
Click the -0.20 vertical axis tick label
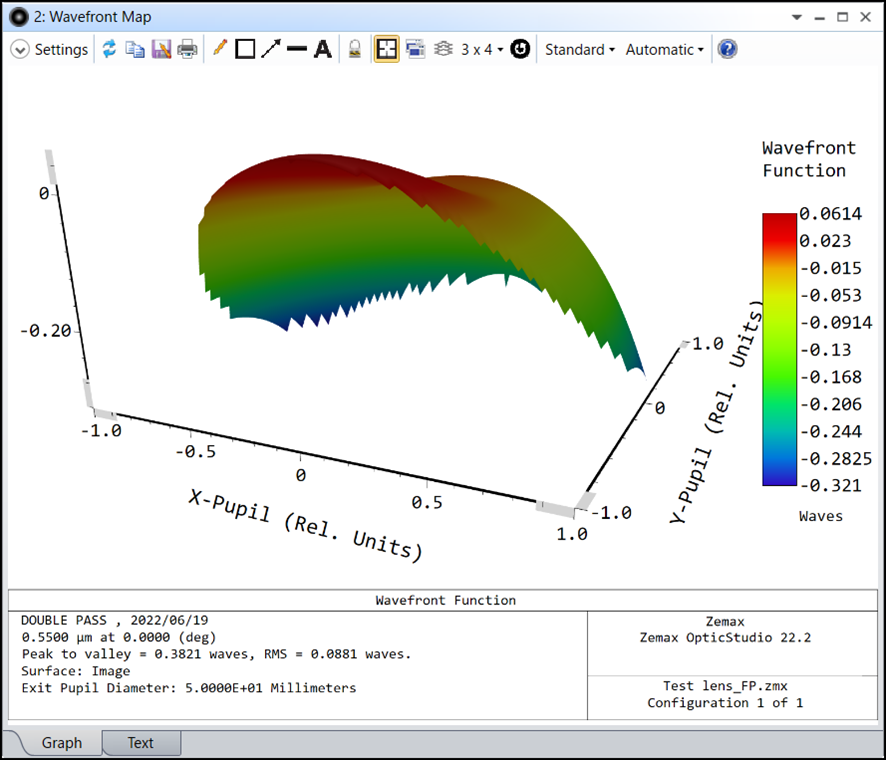pos(45,331)
